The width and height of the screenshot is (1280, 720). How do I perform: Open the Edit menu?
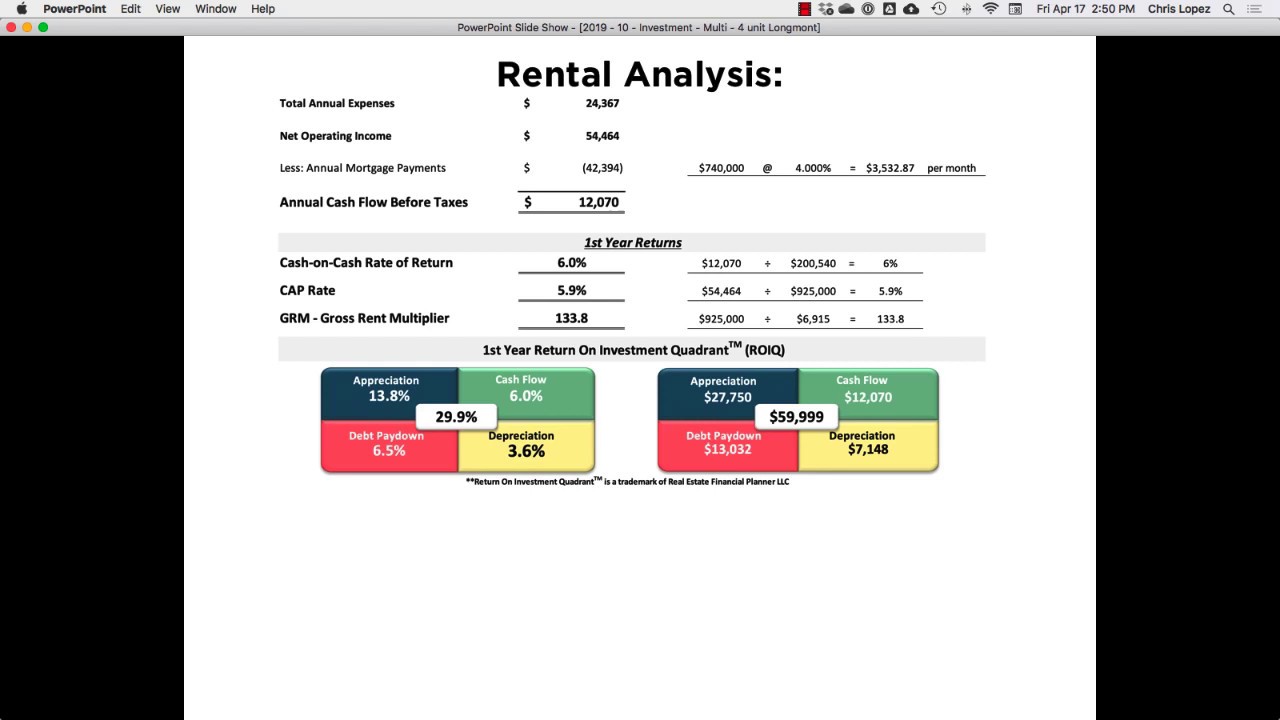[x=130, y=9]
